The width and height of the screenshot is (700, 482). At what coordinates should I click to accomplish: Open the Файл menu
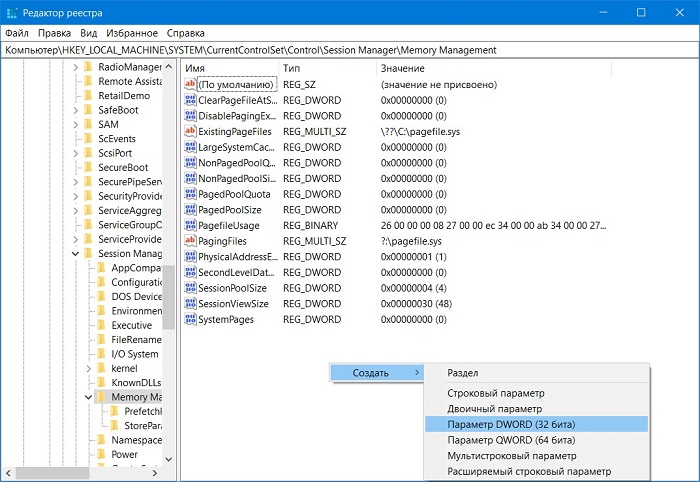(x=17, y=33)
